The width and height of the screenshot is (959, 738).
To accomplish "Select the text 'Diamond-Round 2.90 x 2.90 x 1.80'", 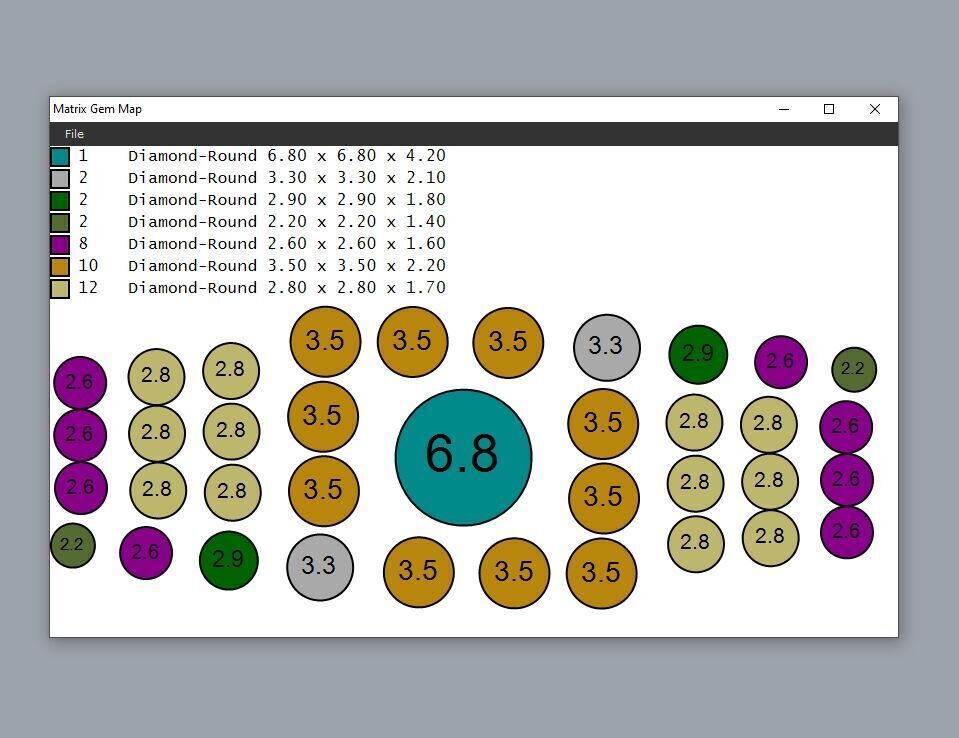I will [287, 200].
